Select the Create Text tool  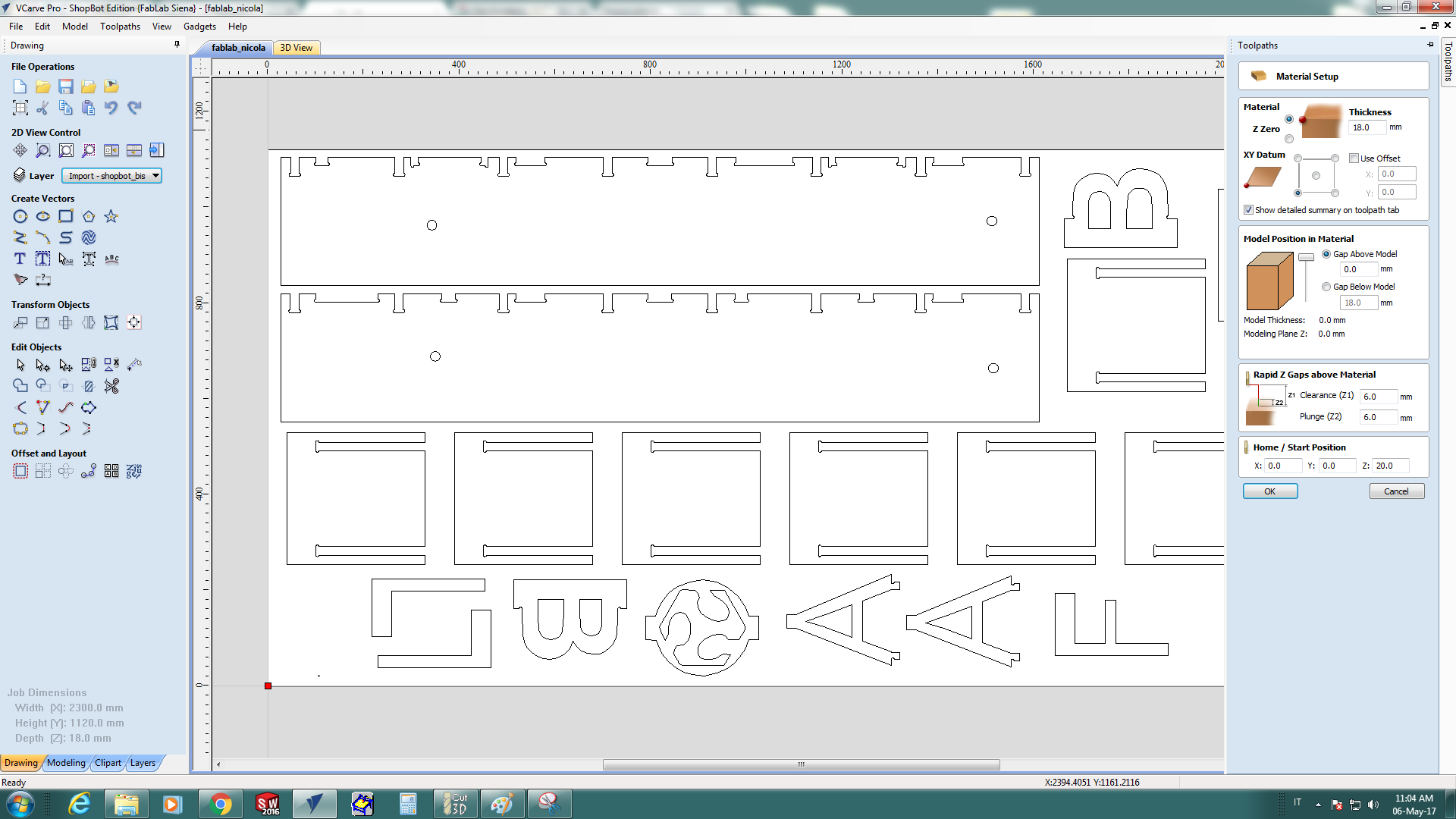click(x=20, y=259)
